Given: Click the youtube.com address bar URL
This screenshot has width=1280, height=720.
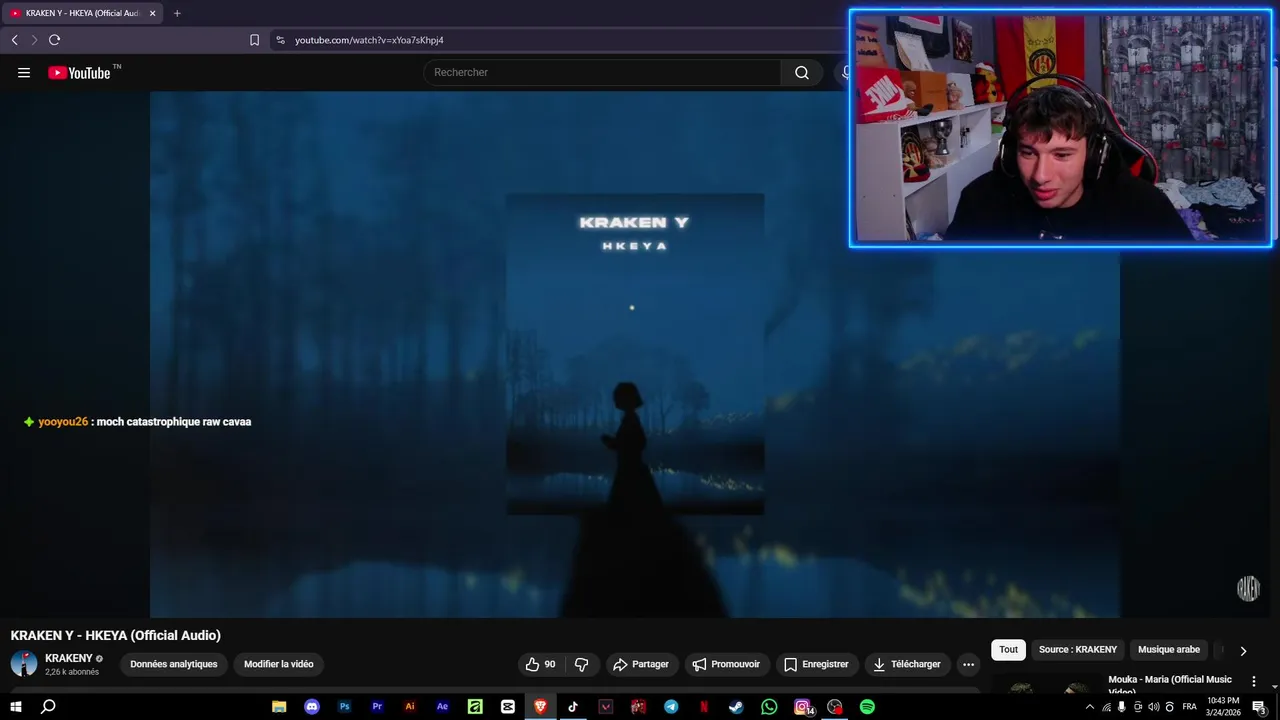Looking at the screenshot, I should (369, 40).
